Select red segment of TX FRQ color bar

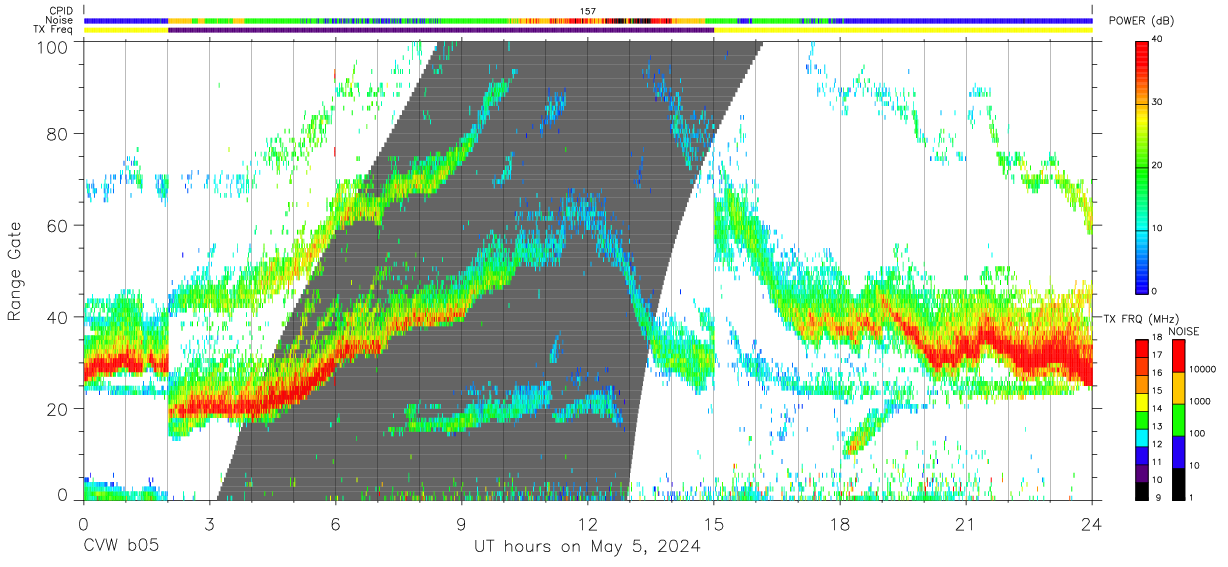tap(1143, 349)
